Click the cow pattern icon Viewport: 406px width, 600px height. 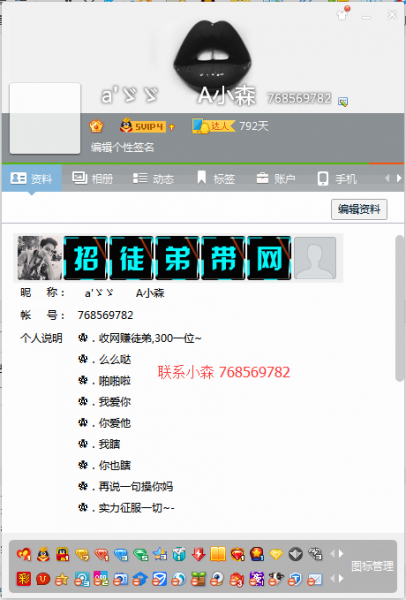point(276,579)
